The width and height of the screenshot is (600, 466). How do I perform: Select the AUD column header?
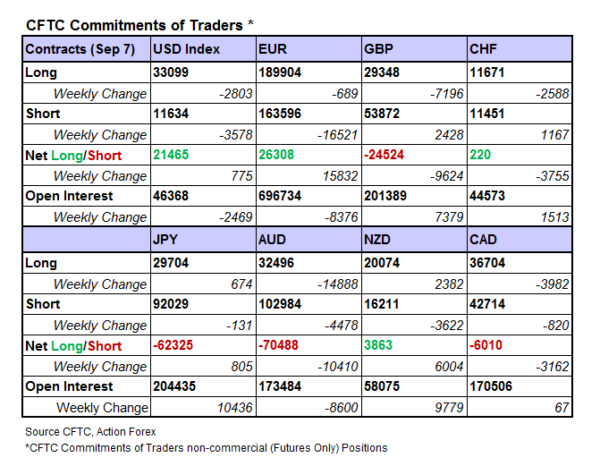point(273,240)
